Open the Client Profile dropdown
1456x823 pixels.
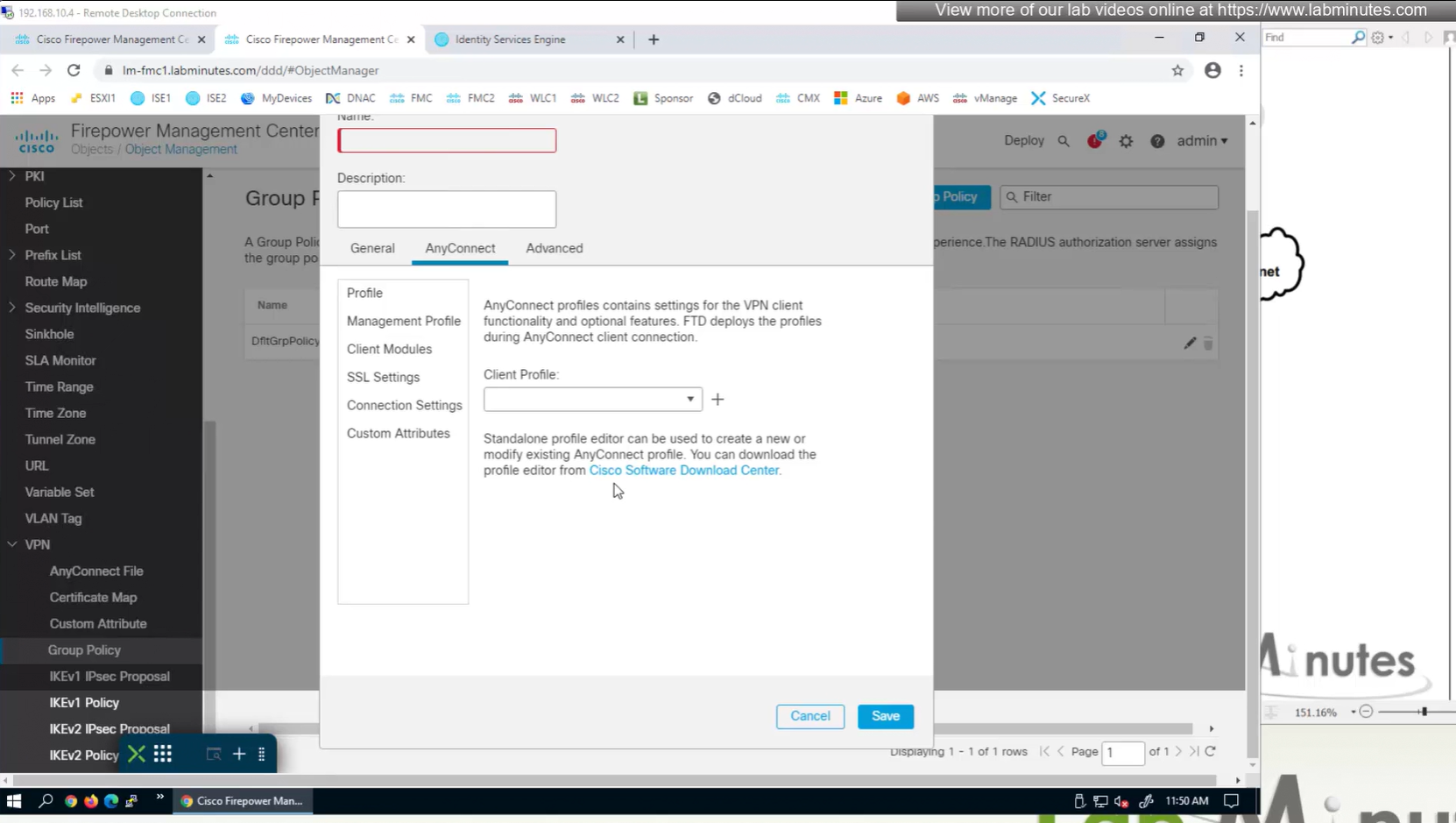(x=592, y=400)
